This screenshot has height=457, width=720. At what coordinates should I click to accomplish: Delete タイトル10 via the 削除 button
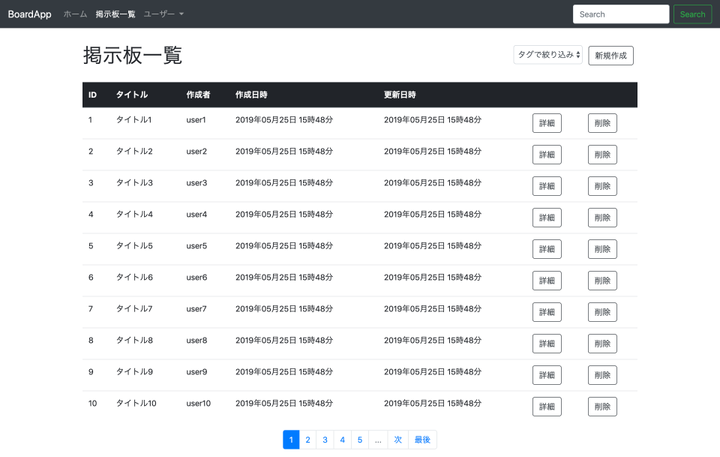pos(602,406)
